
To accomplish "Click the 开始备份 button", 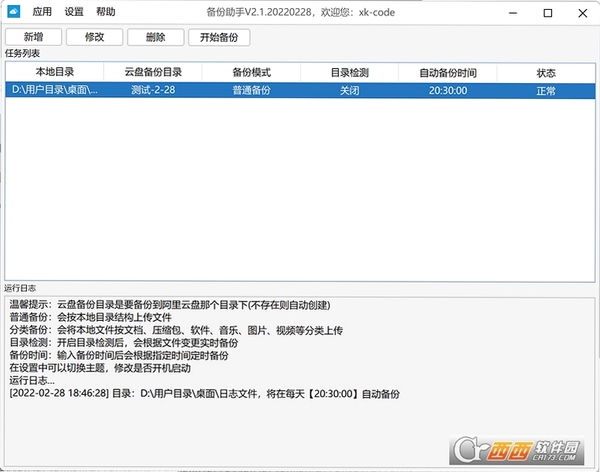I will [x=219, y=37].
